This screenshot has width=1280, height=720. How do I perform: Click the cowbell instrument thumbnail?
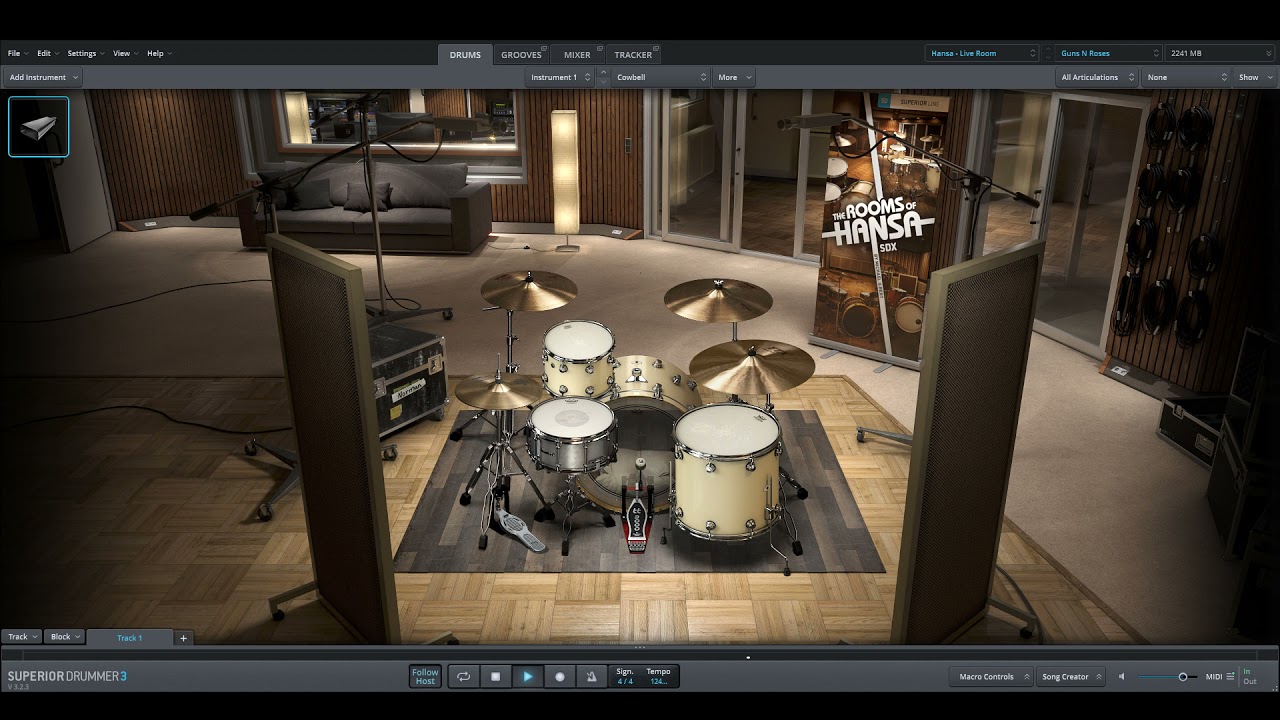[39, 127]
